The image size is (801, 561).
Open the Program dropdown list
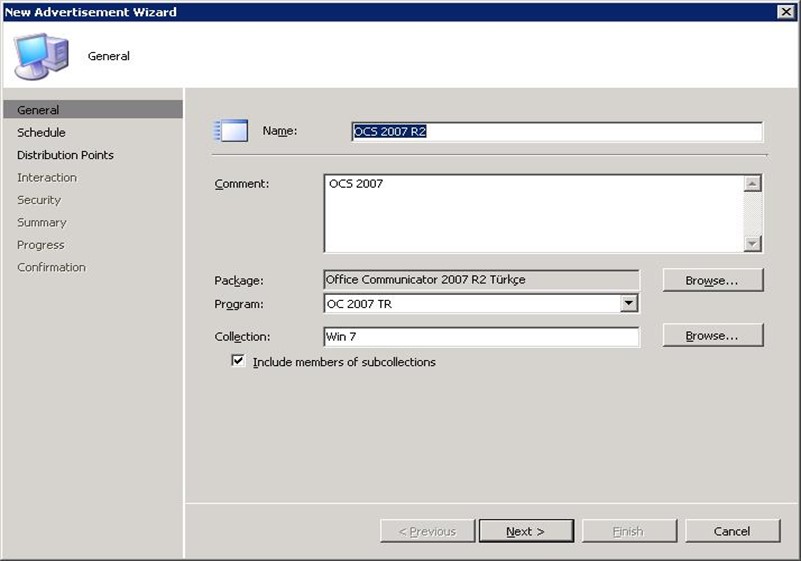click(628, 303)
